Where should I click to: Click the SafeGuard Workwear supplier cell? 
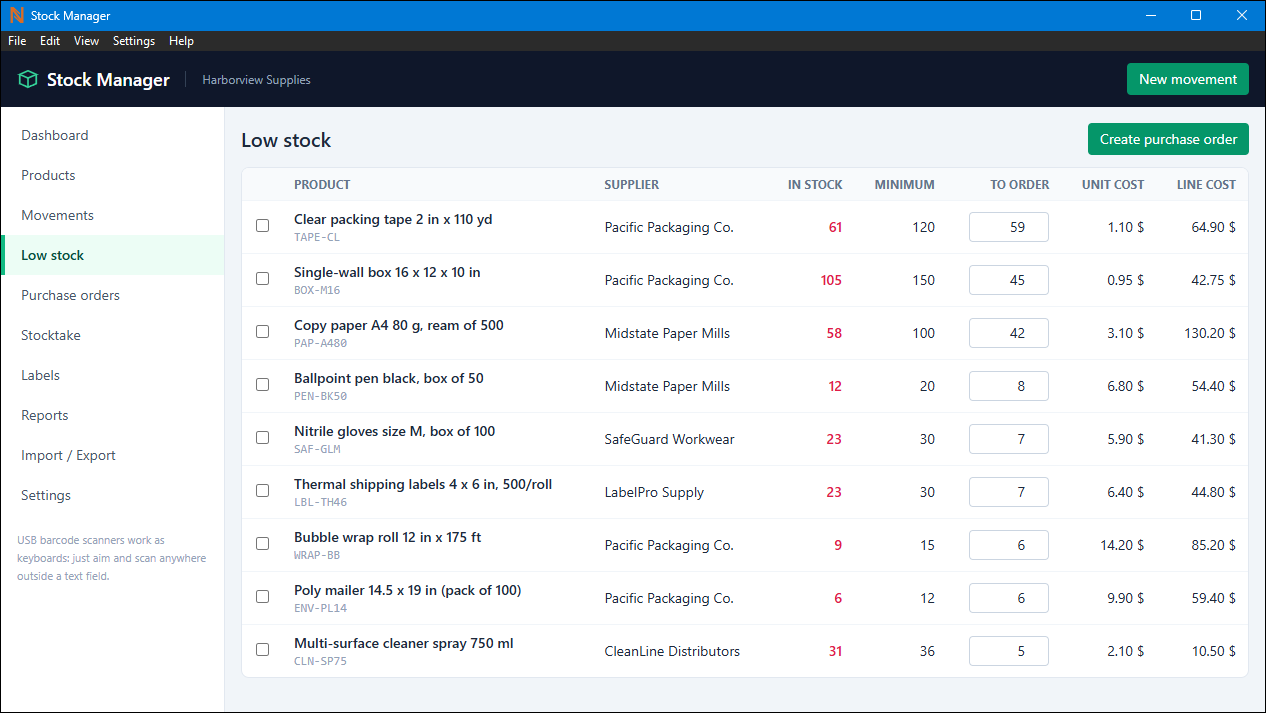(x=669, y=439)
